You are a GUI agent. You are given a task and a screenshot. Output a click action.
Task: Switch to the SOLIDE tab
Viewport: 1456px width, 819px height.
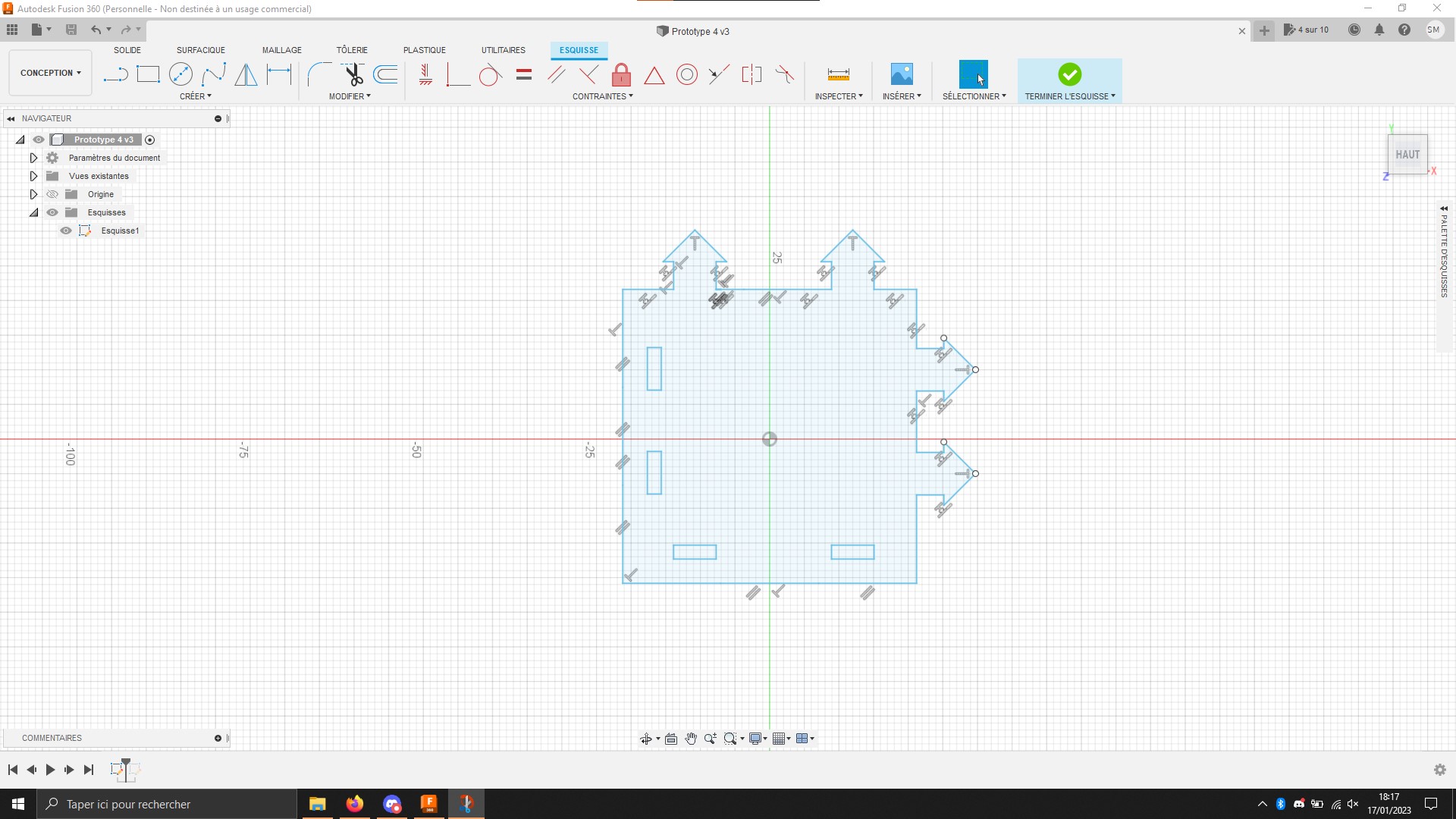click(127, 50)
